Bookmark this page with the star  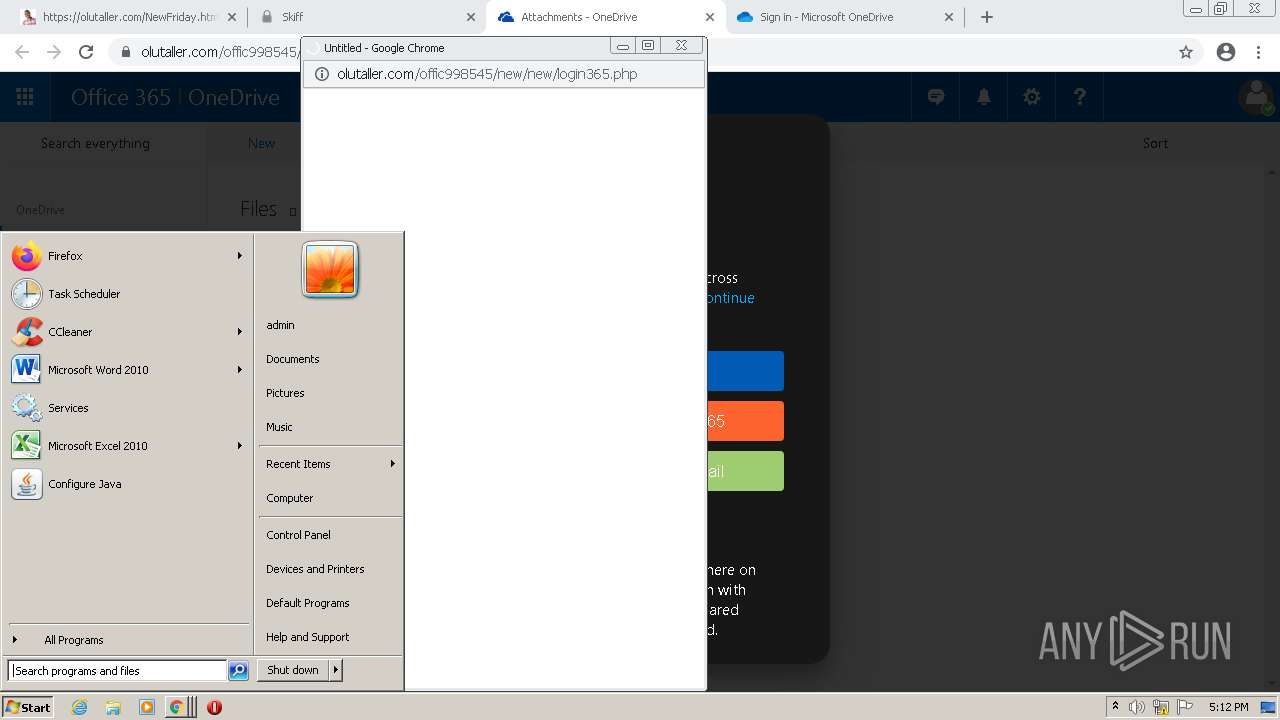1186,52
